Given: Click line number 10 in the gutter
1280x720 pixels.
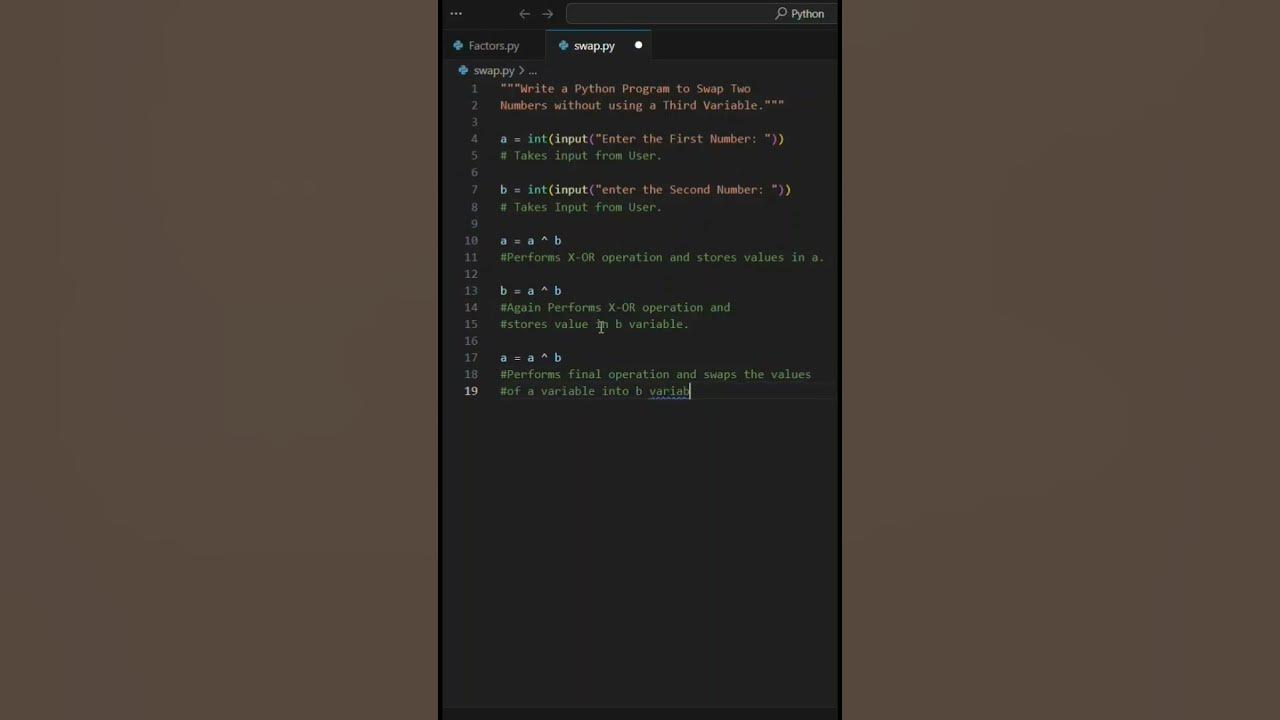Looking at the screenshot, I should (471, 241).
